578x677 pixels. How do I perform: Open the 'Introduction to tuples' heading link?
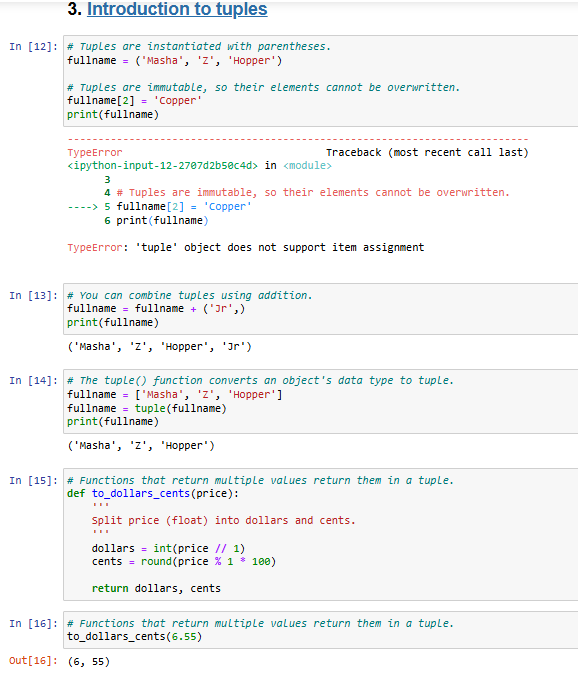[x=177, y=9]
